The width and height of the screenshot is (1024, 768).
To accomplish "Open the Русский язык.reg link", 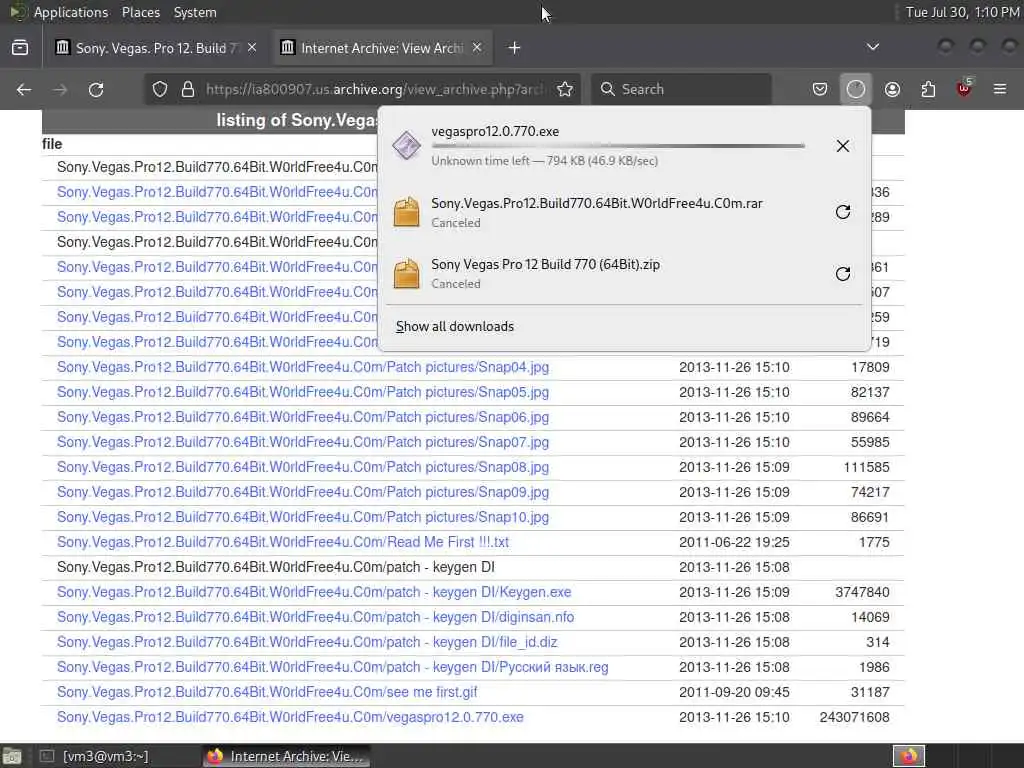I will pos(332,667).
